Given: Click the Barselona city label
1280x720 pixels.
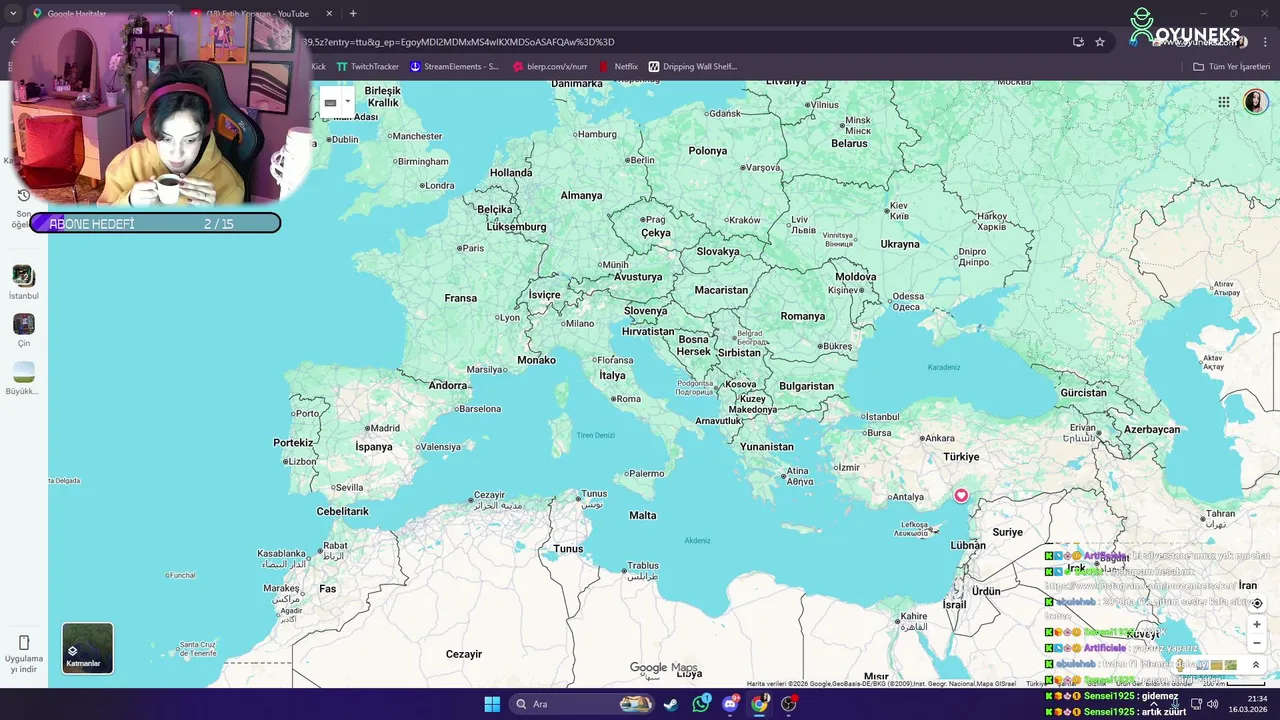Looking at the screenshot, I should tap(480, 408).
